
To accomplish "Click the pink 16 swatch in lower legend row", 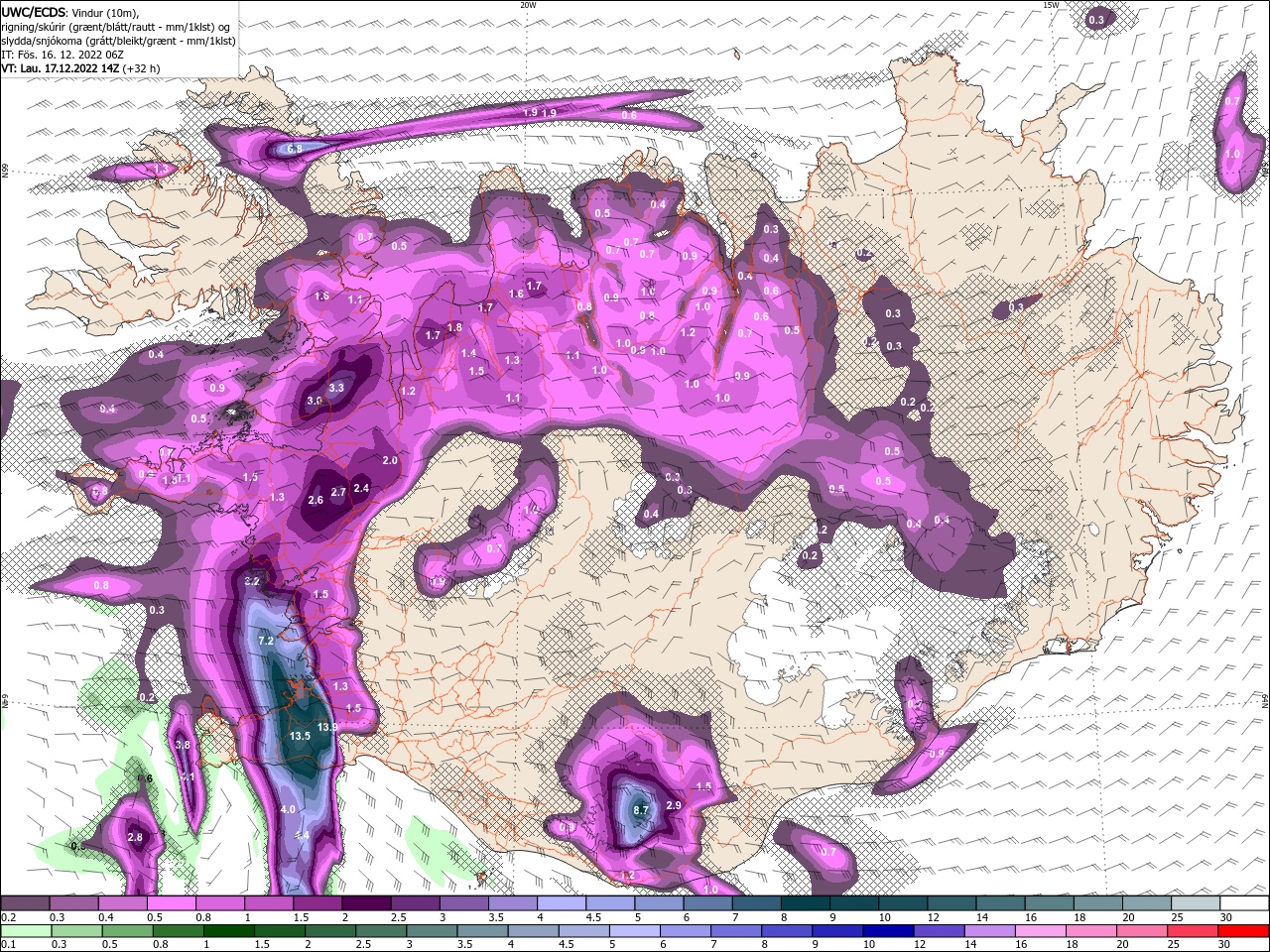I will 1041,930.
